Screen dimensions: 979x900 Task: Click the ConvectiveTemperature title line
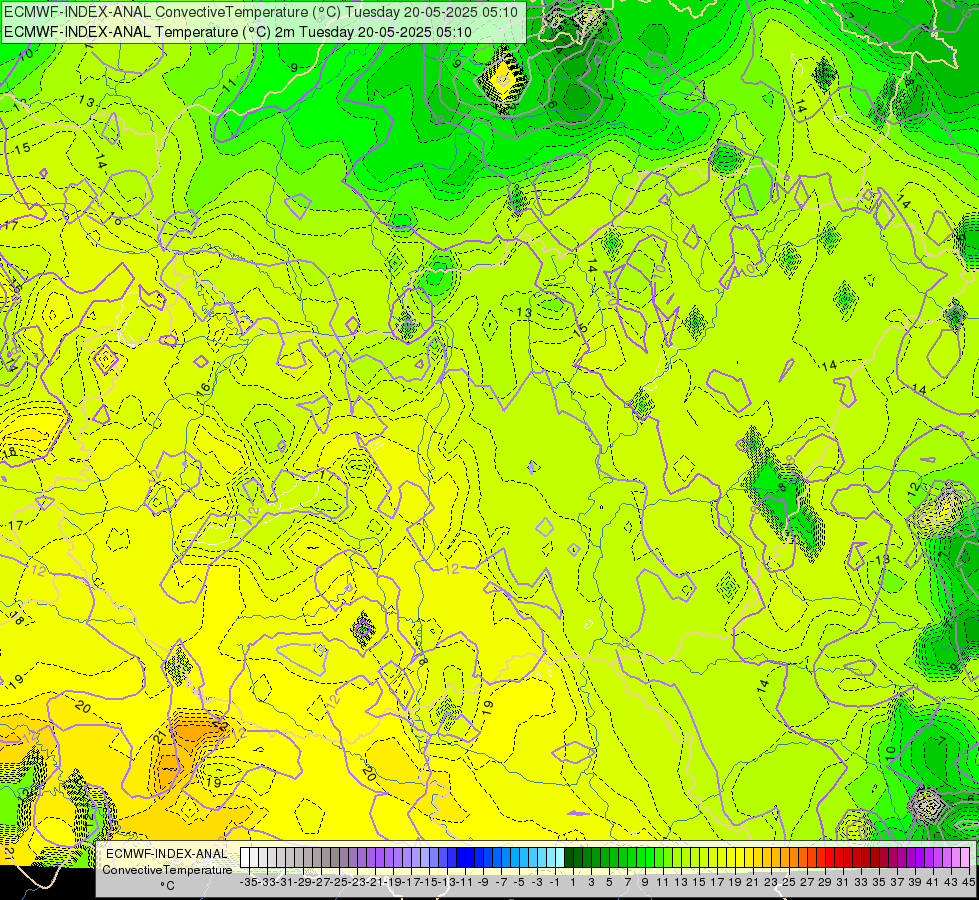coord(261,12)
